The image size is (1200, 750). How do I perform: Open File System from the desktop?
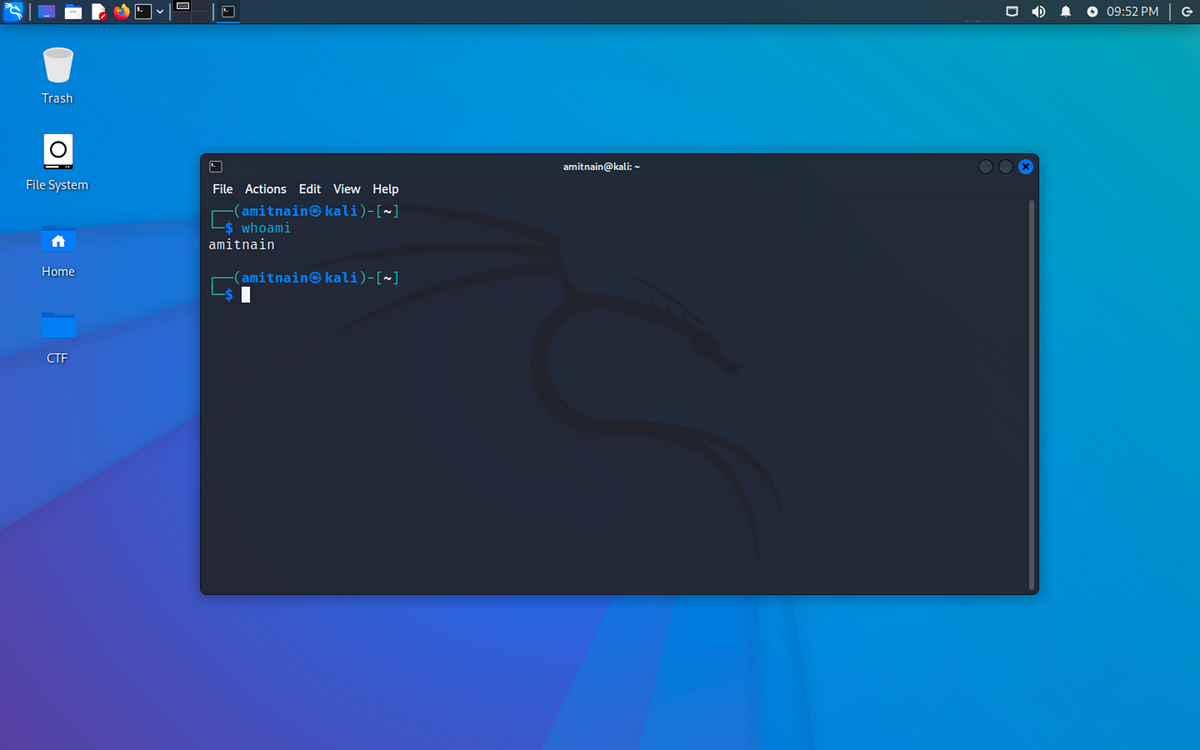click(57, 149)
